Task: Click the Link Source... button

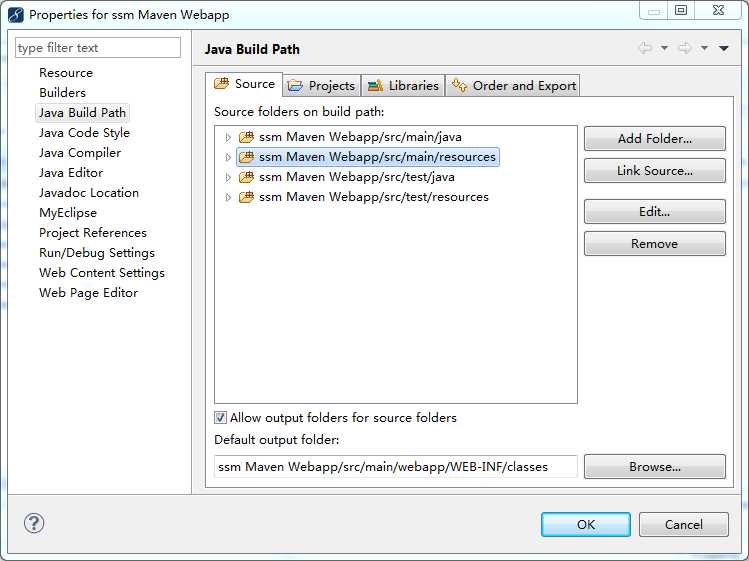Action: pyautogui.click(x=655, y=171)
